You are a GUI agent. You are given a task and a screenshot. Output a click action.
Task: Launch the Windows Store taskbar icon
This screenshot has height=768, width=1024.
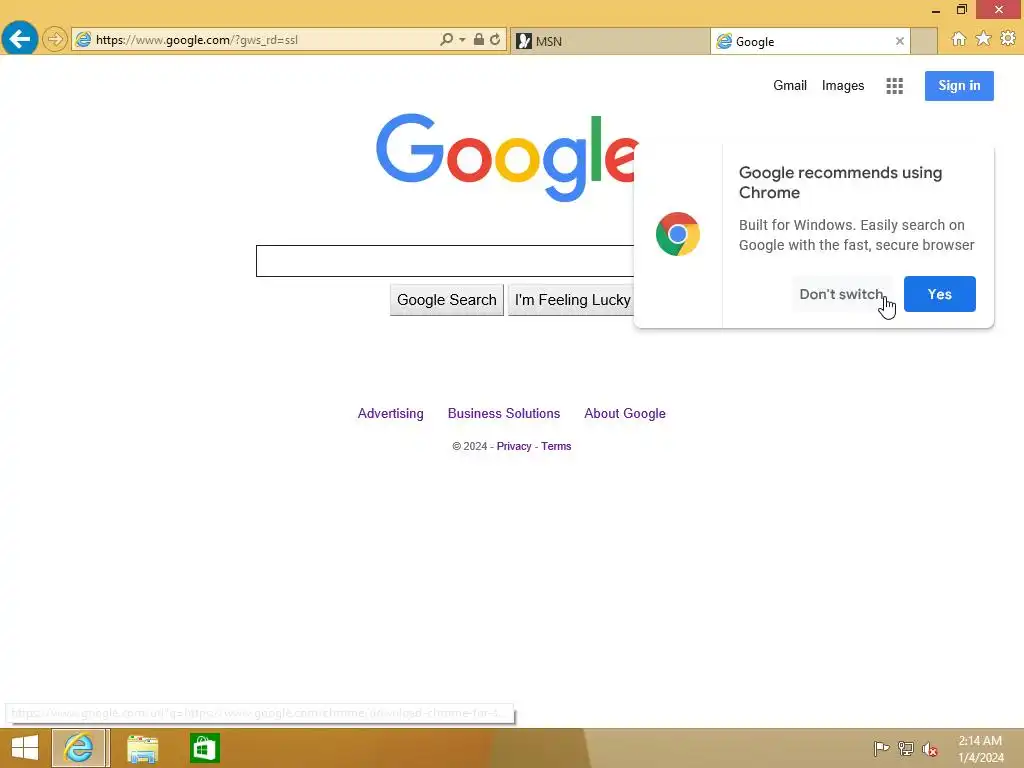tap(204, 748)
